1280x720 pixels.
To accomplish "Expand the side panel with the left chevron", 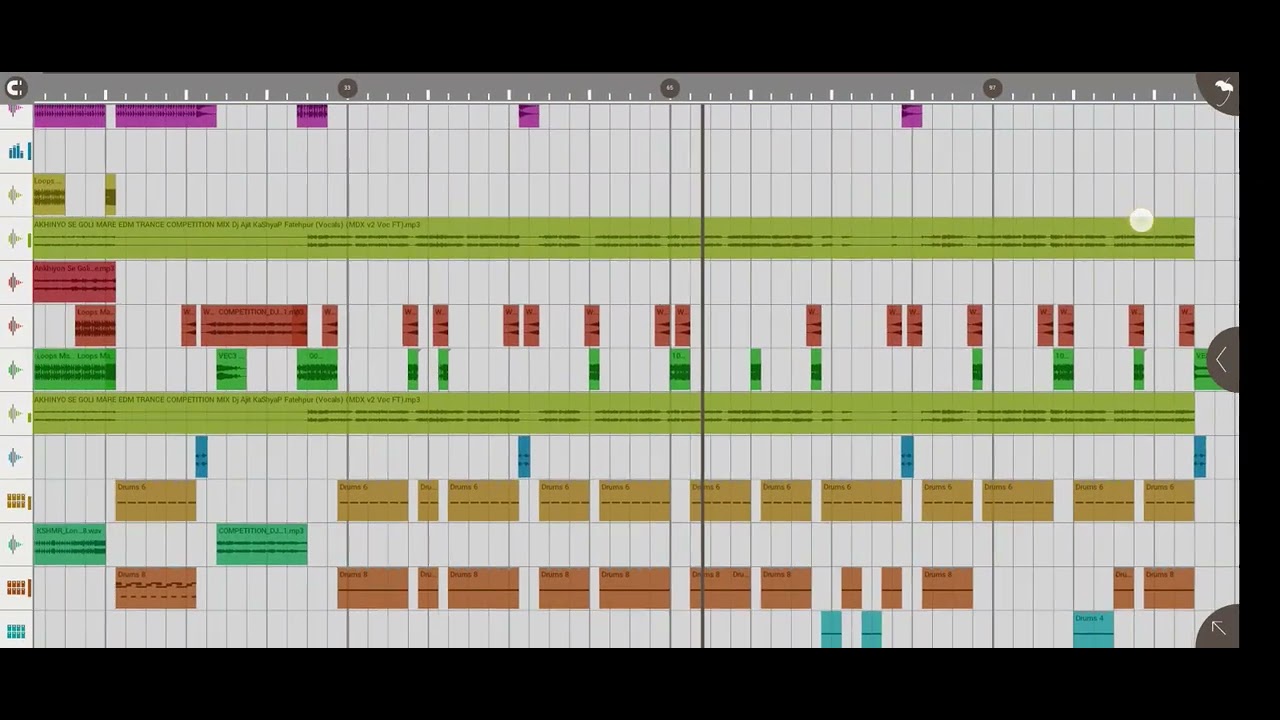I will click(1221, 359).
